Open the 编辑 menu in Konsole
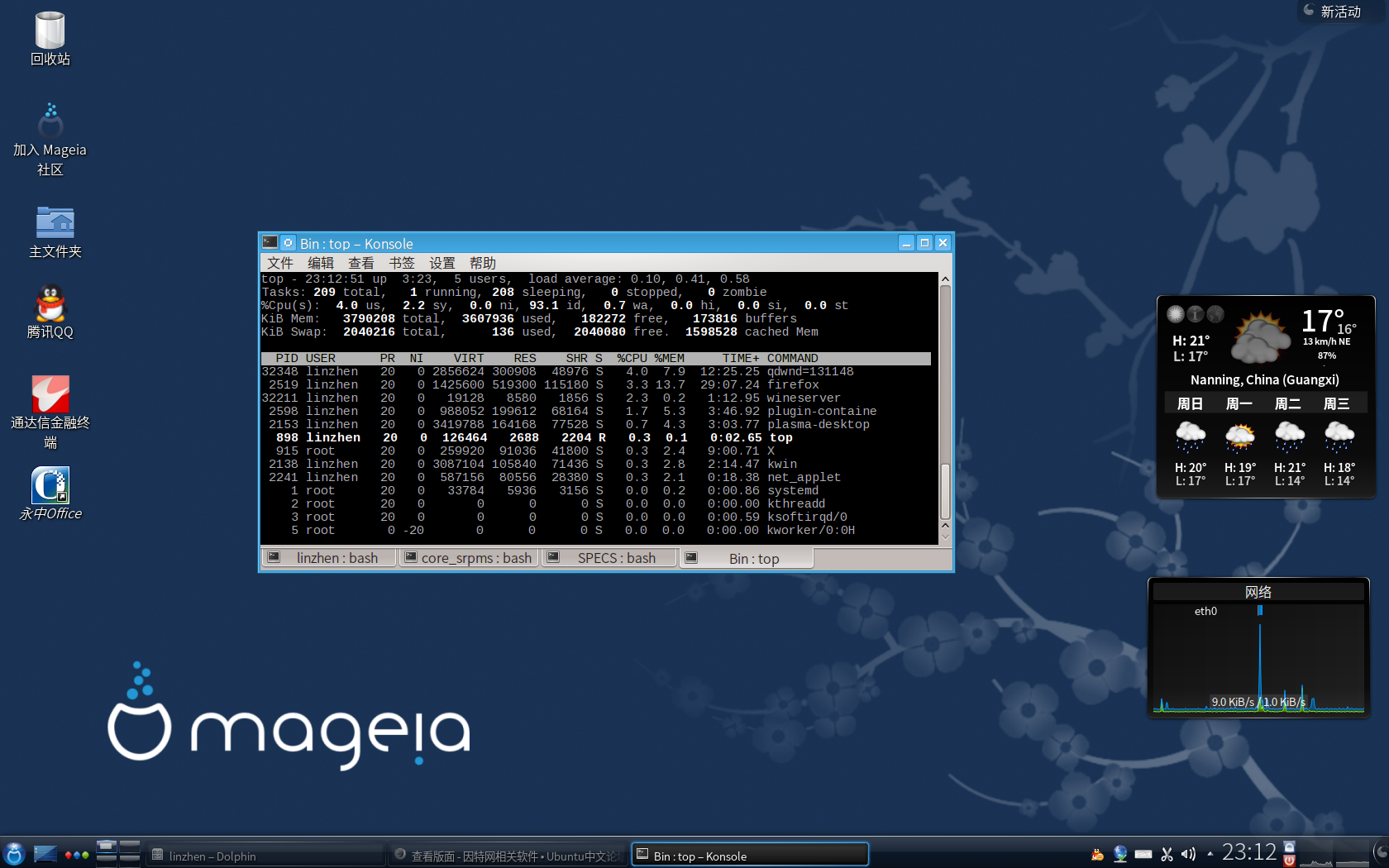This screenshot has width=1389, height=868. coord(321,263)
